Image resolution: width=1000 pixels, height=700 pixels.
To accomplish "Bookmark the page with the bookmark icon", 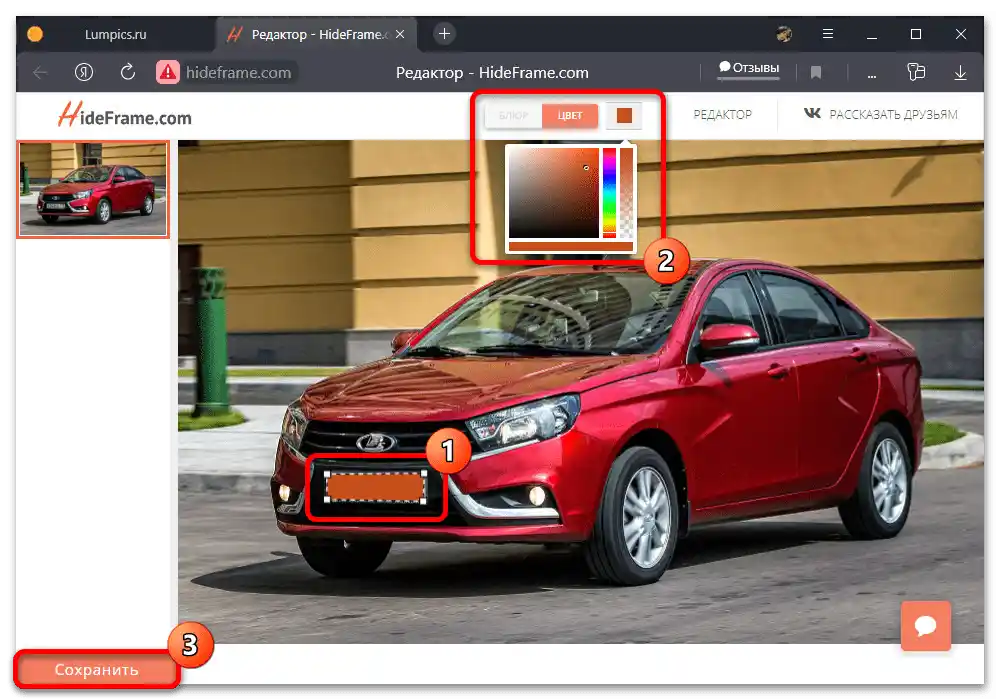I will tap(816, 73).
